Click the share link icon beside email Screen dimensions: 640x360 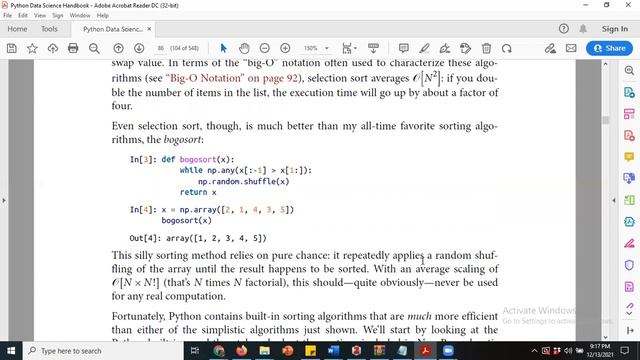click(550, 49)
